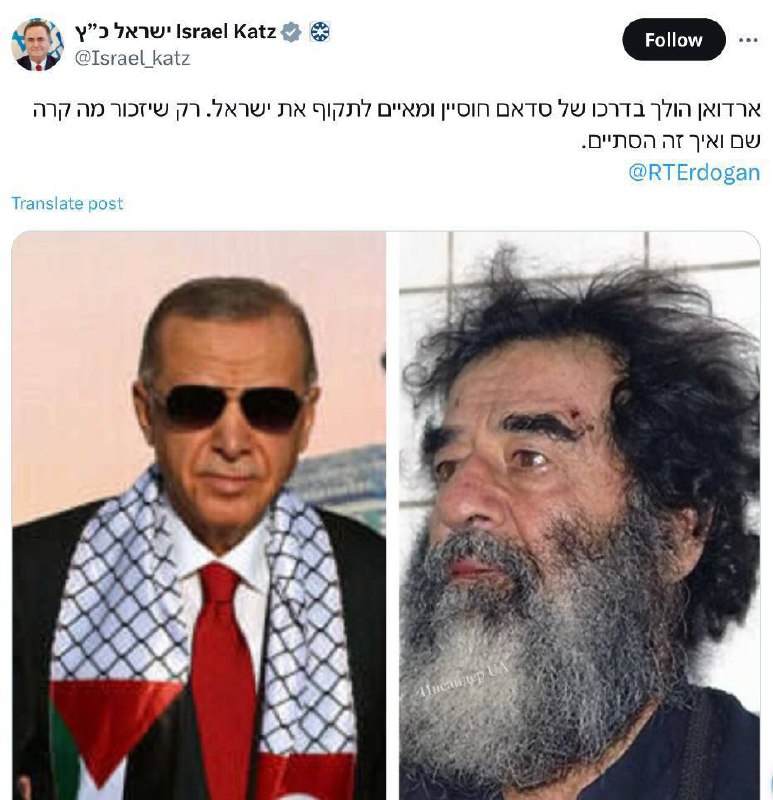Screen dimensions: 773x800
Task: Click the dark sunglasses in left photo
Action: tap(234, 407)
